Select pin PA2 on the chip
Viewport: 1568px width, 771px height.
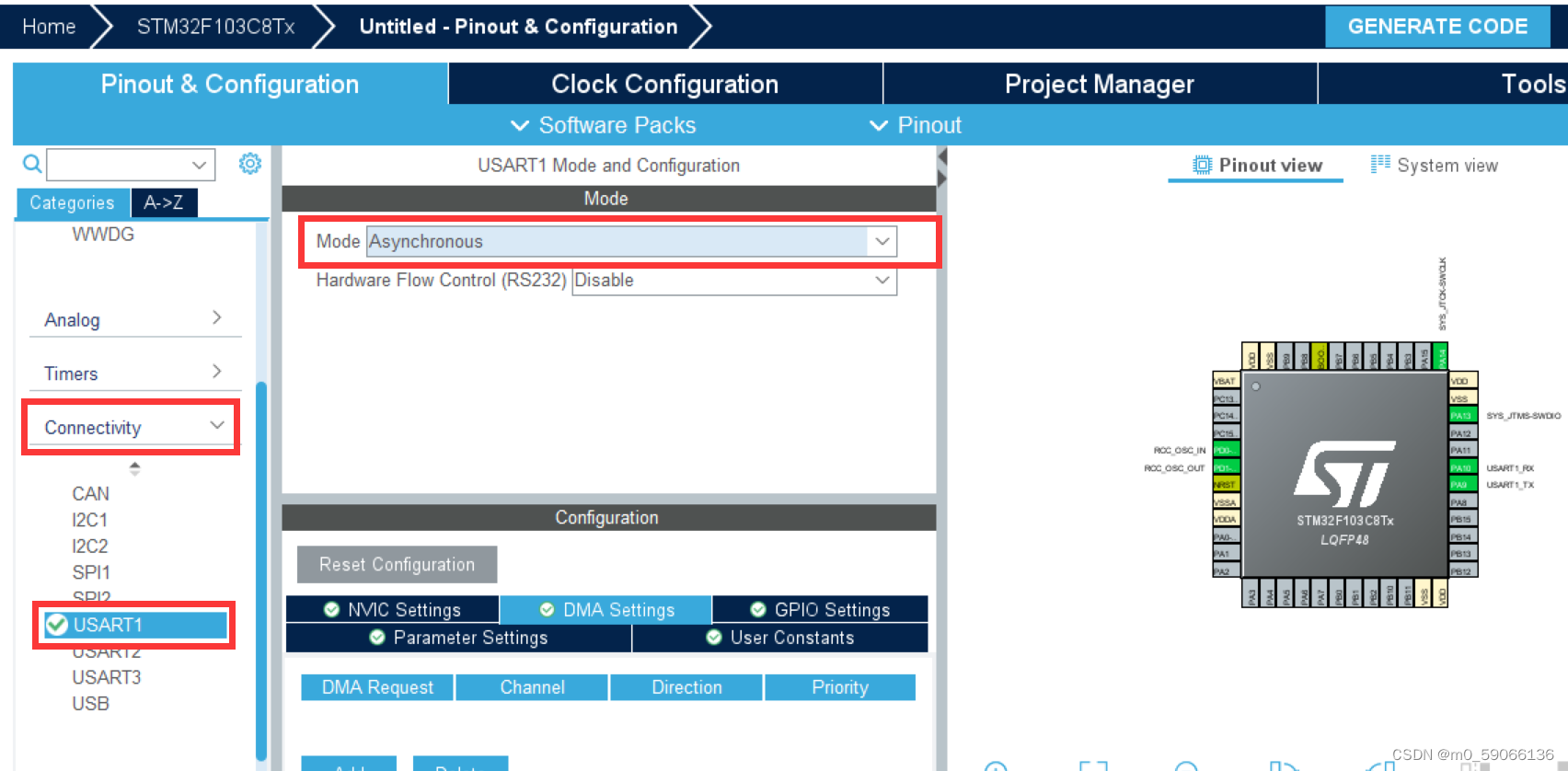(x=1227, y=570)
